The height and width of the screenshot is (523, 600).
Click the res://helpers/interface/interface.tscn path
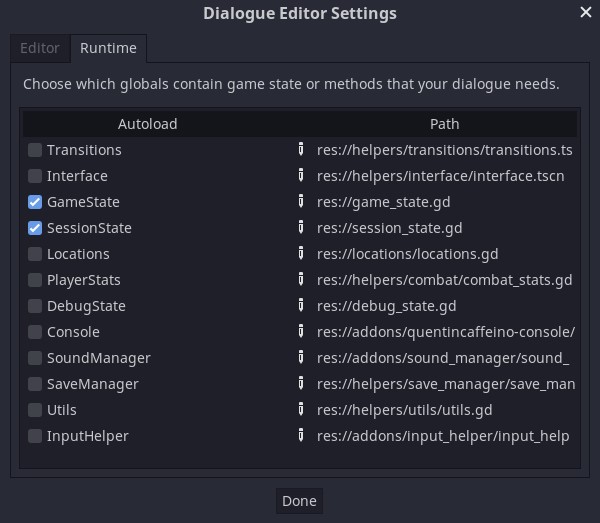point(440,176)
